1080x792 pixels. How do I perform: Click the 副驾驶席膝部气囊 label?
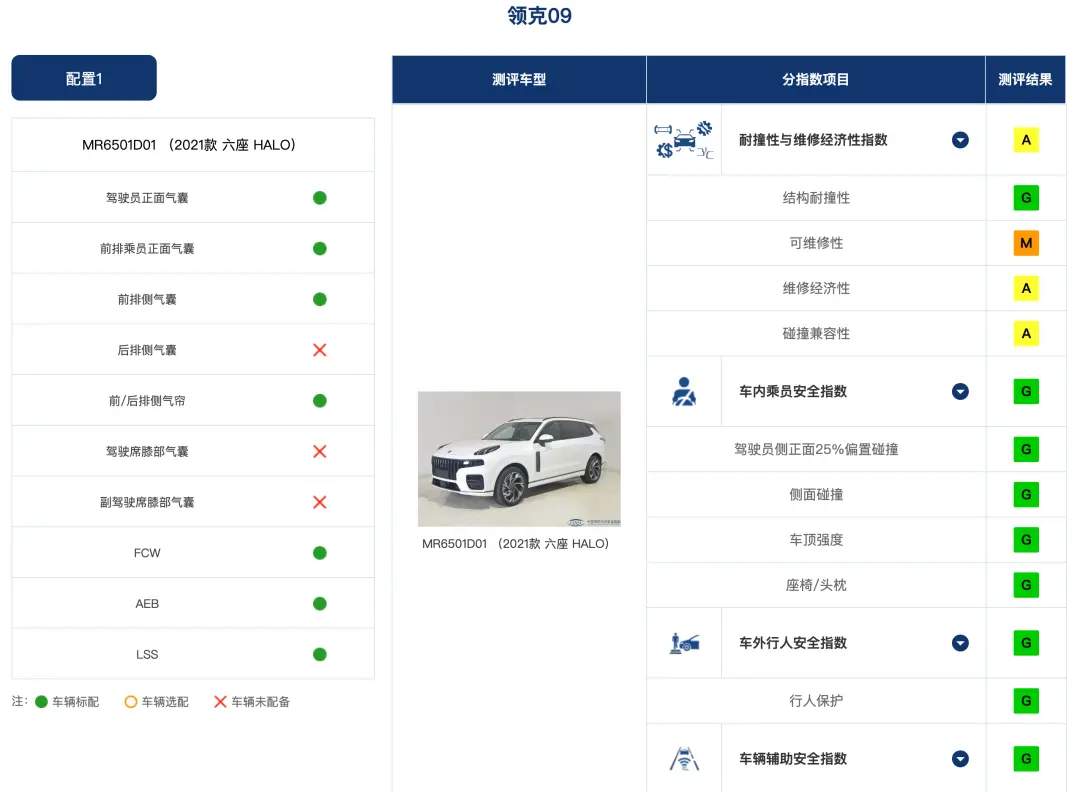[147, 502]
